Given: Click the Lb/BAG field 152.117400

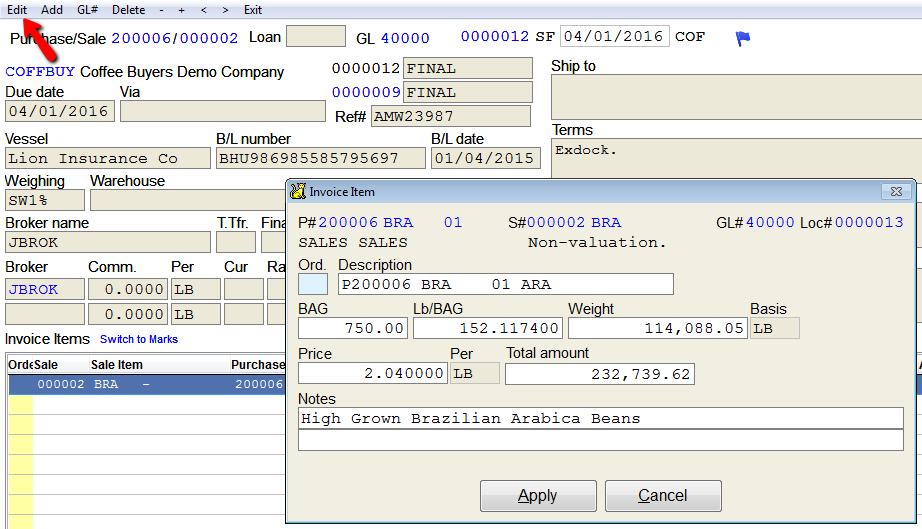Looking at the screenshot, I should tap(487, 328).
